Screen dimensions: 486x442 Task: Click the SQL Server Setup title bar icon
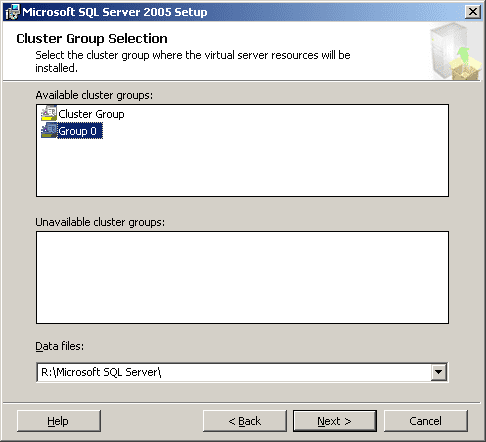[12, 12]
